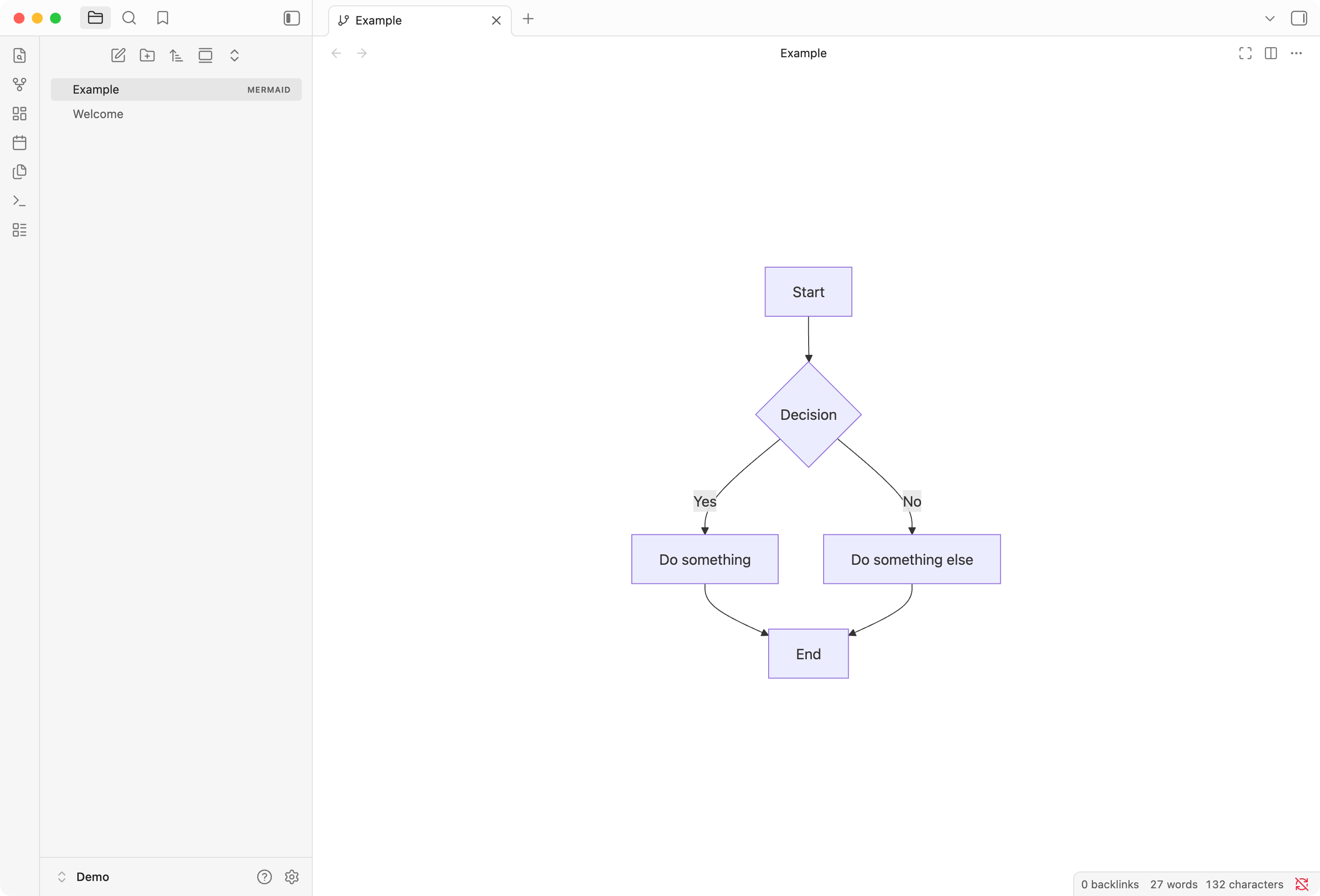
Task: Open the canvas ribbon icon
Action: tap(19, 114)
